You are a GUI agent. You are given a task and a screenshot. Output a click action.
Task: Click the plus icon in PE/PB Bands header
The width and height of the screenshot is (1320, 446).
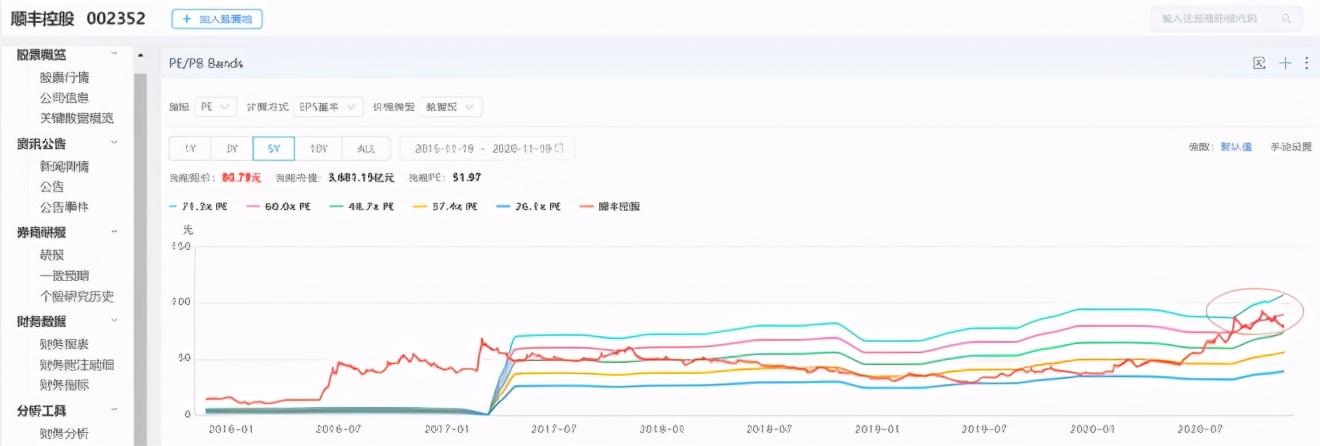1286,63
